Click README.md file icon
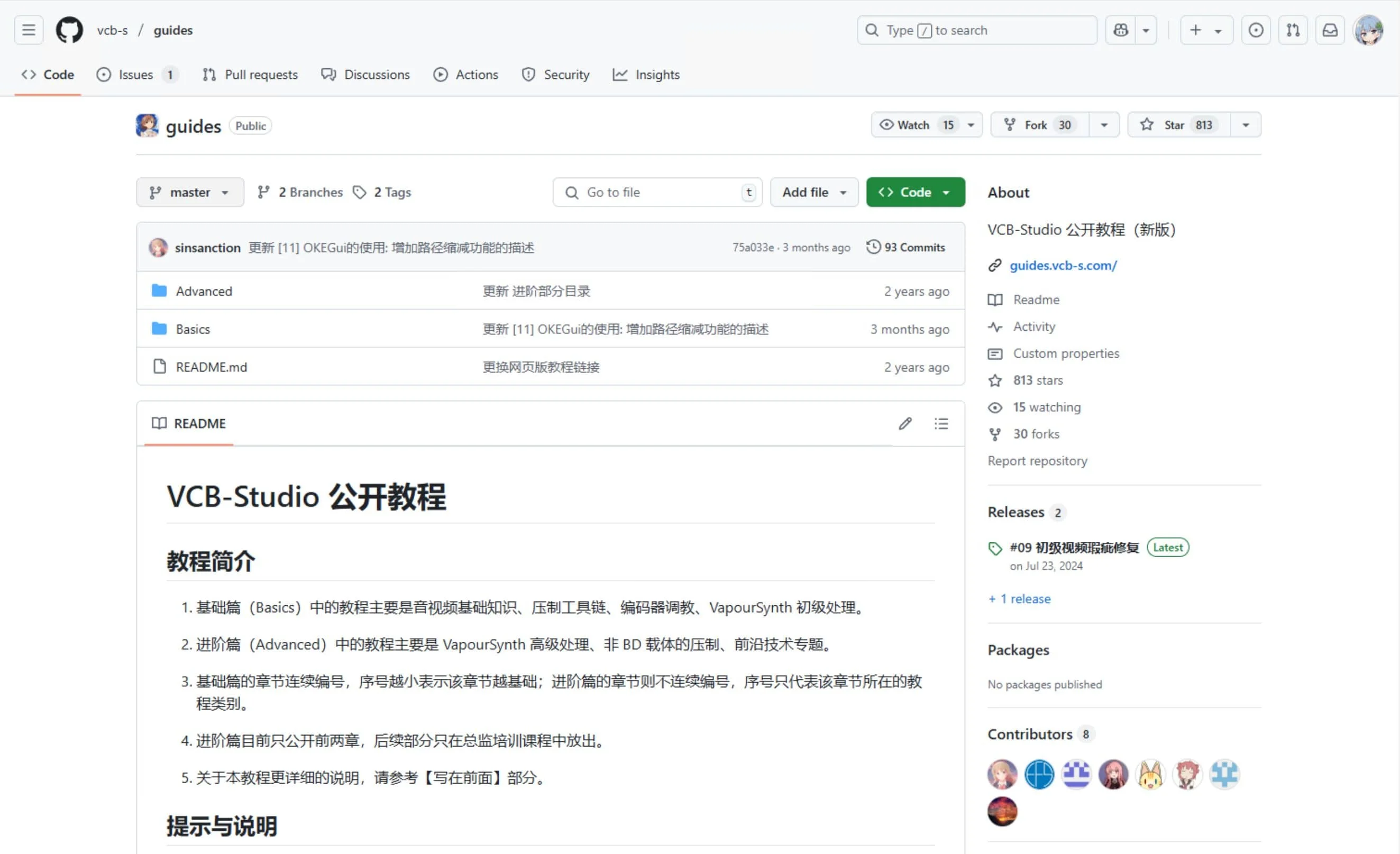1400x854 pixels. pos(160,366)
